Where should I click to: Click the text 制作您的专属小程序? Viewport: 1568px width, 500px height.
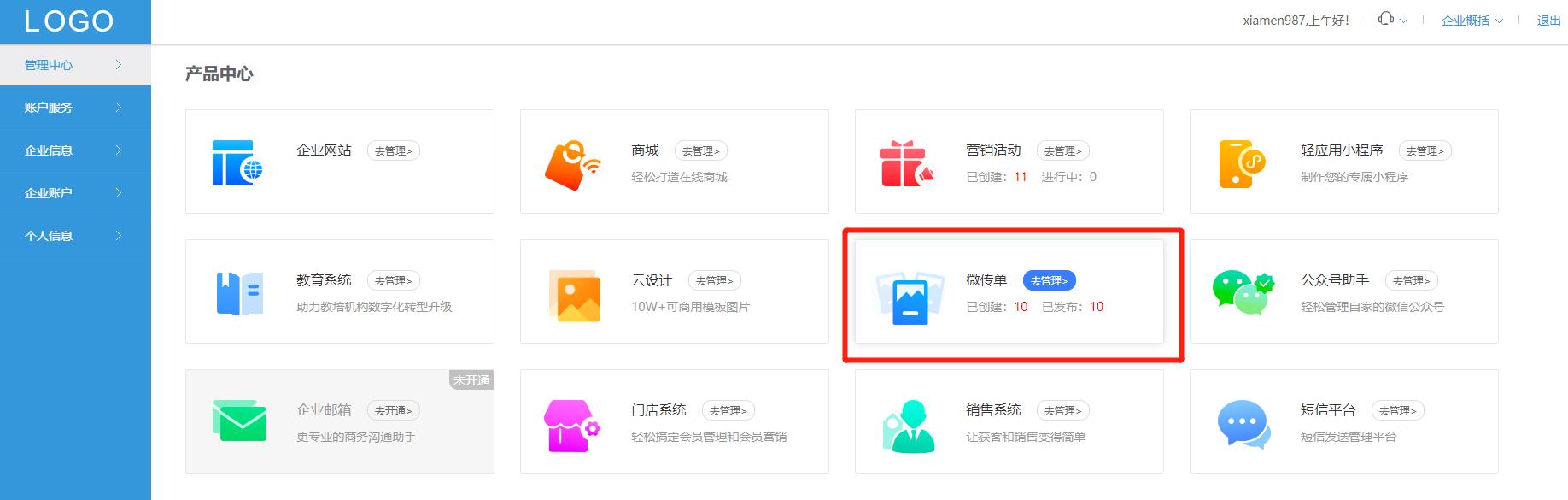click(x=1354, y=177)
